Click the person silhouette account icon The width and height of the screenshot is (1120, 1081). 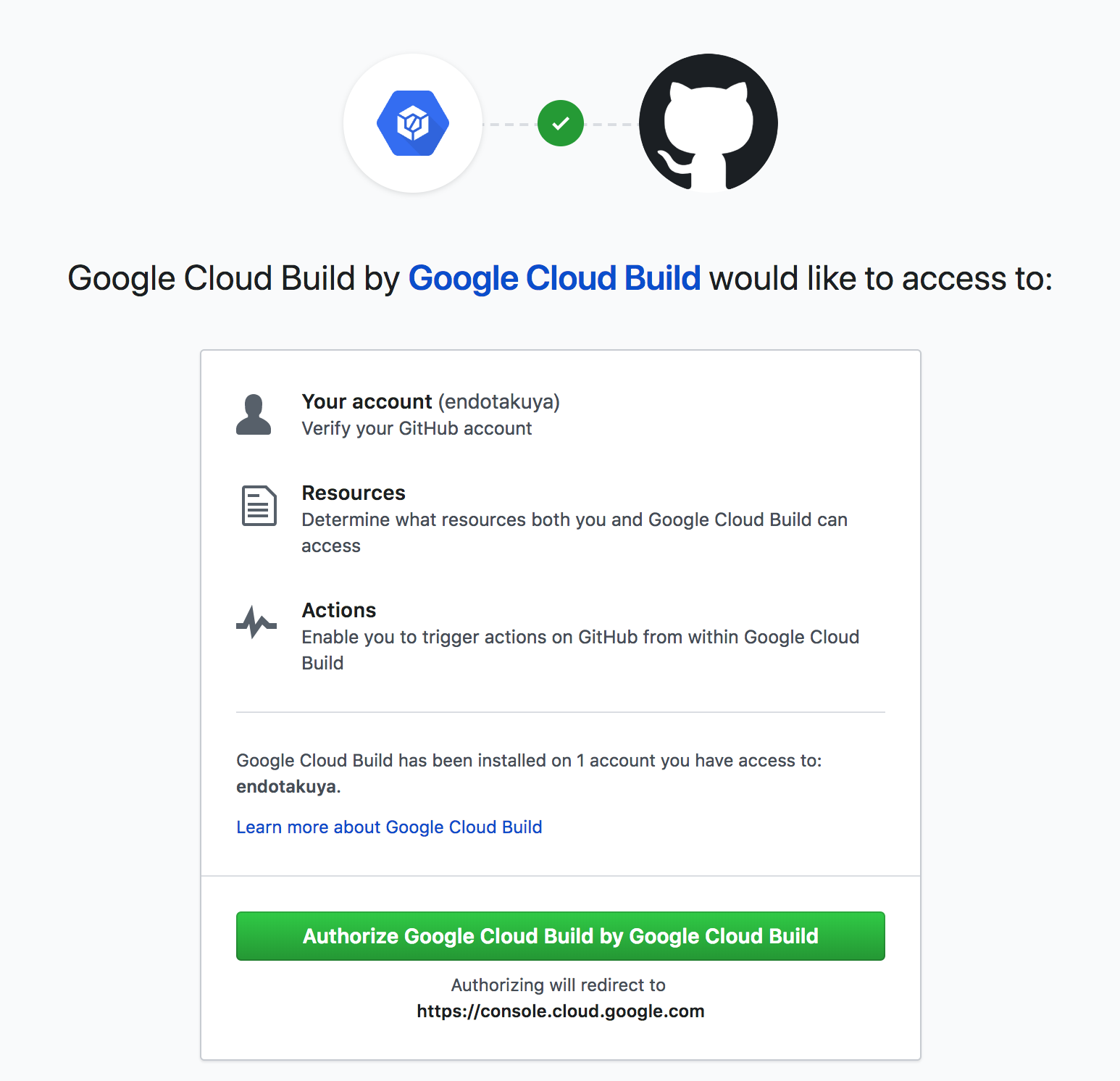tap(254, 414)
